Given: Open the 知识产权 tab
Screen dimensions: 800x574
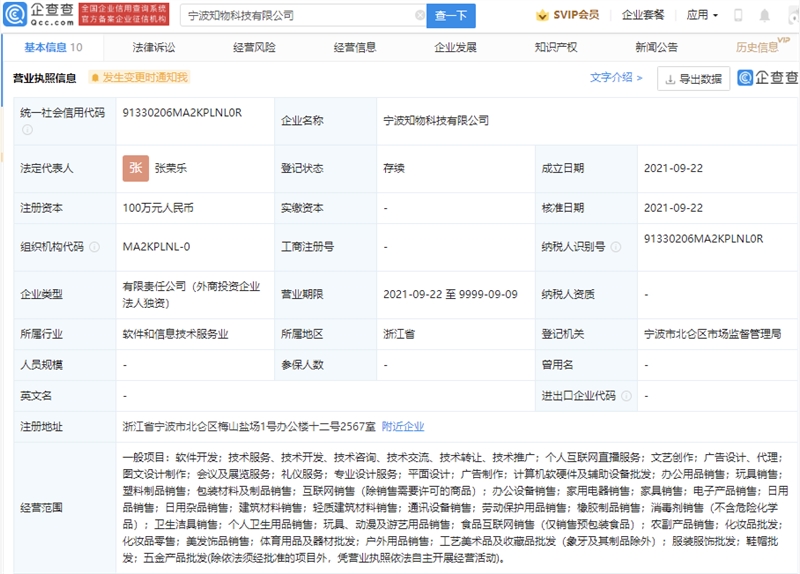Looking at the screenshot, I should [555, 47].
